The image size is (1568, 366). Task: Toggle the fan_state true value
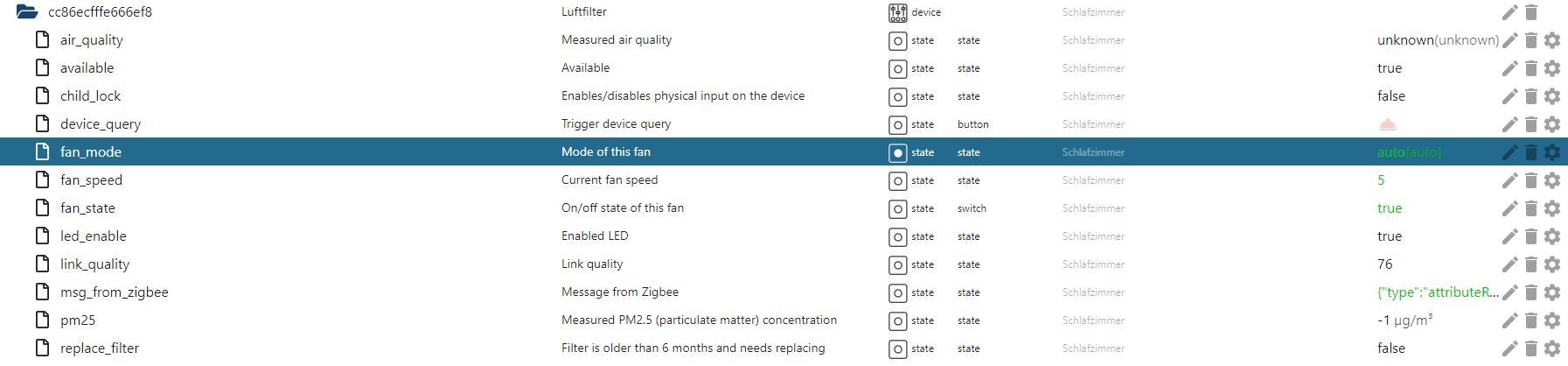click(x=1389, y=208)
